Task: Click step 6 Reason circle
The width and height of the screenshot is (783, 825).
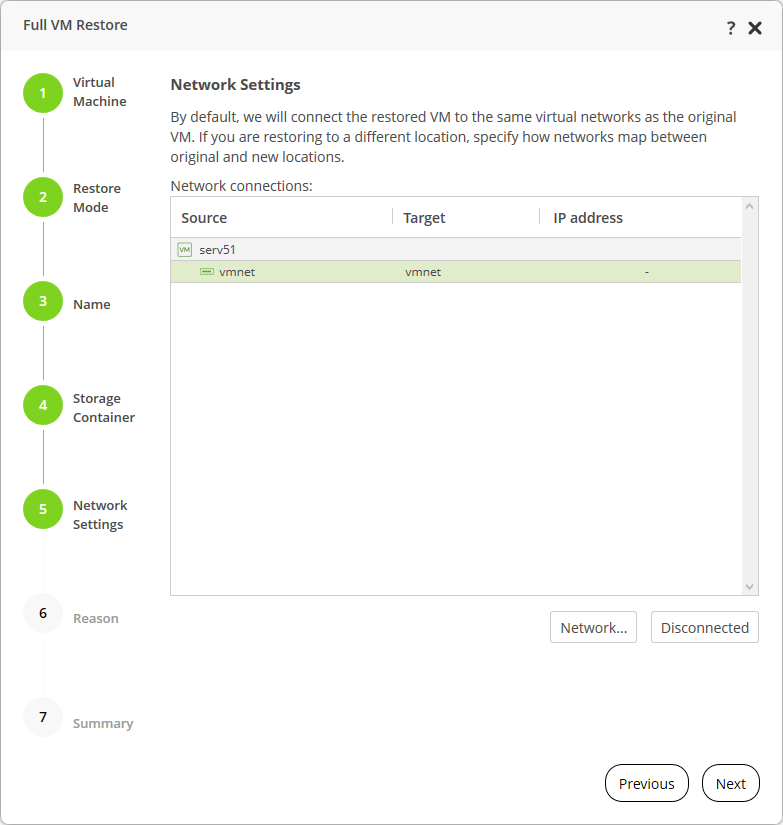Action: 43,613
